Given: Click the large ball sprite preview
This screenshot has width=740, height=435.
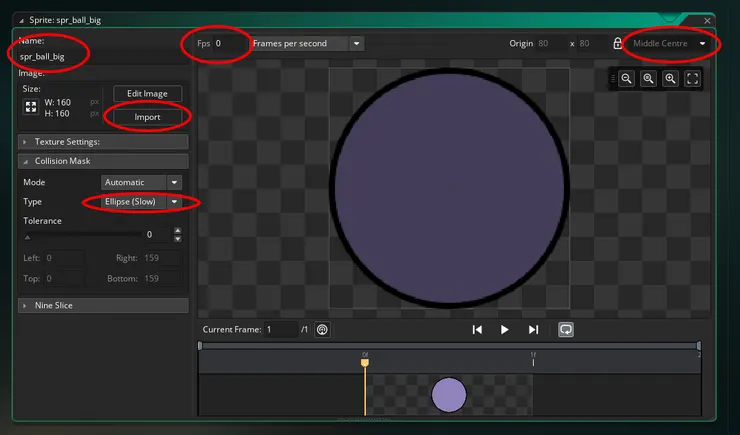Looking at the screenshot, I should (449, 188).
